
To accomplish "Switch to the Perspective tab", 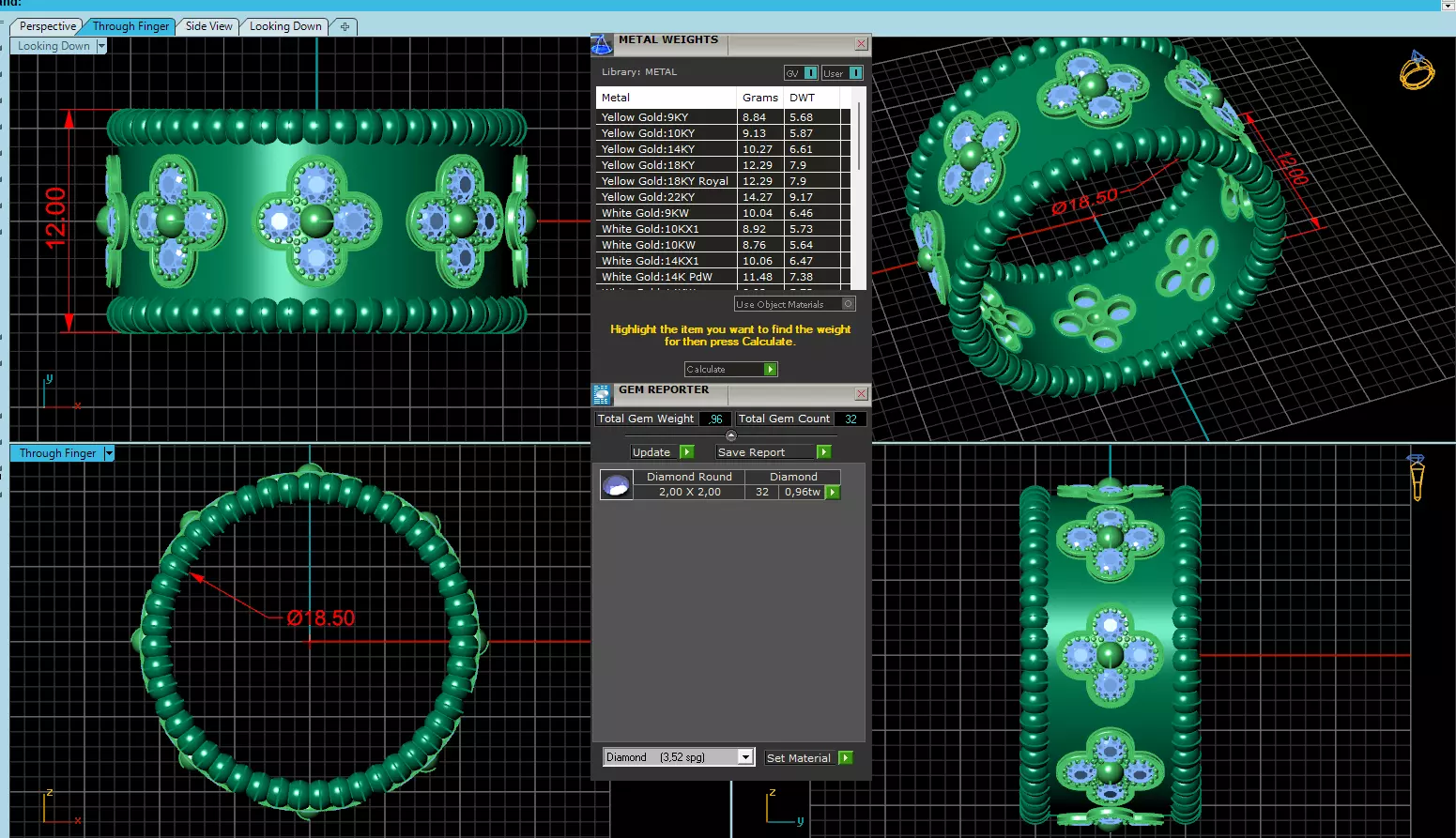I will tap(47, 26).
